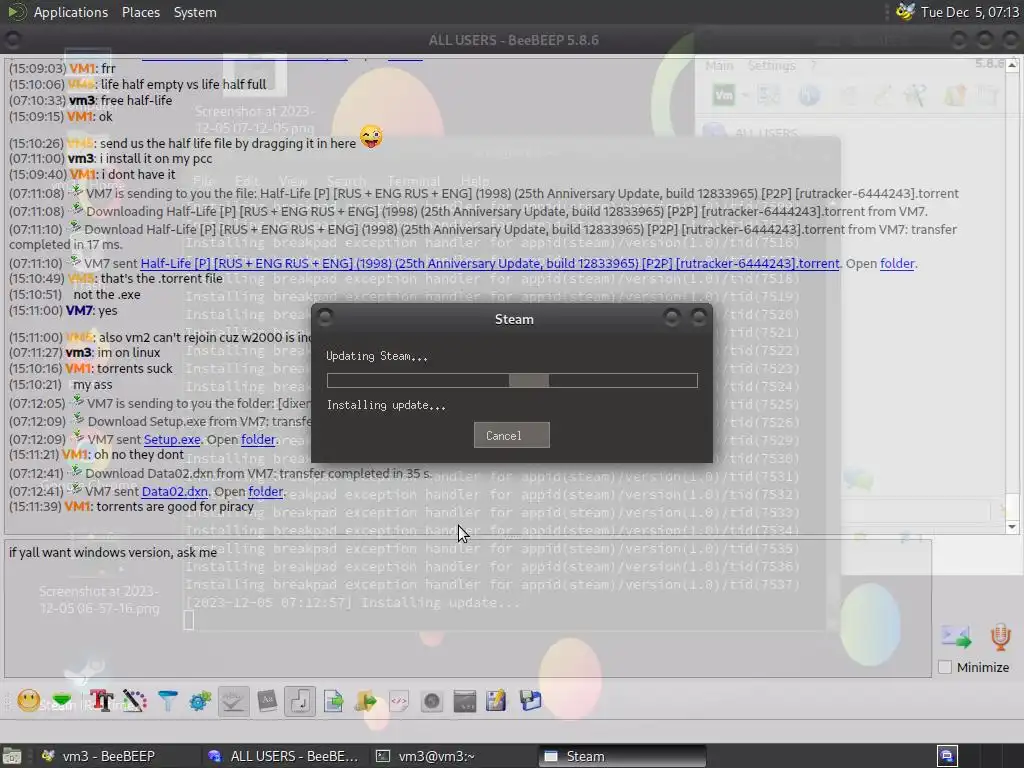This screenshot has height=768, width=1024.
Task: Open the chat font (TT) selector
Action: [101, 701]
